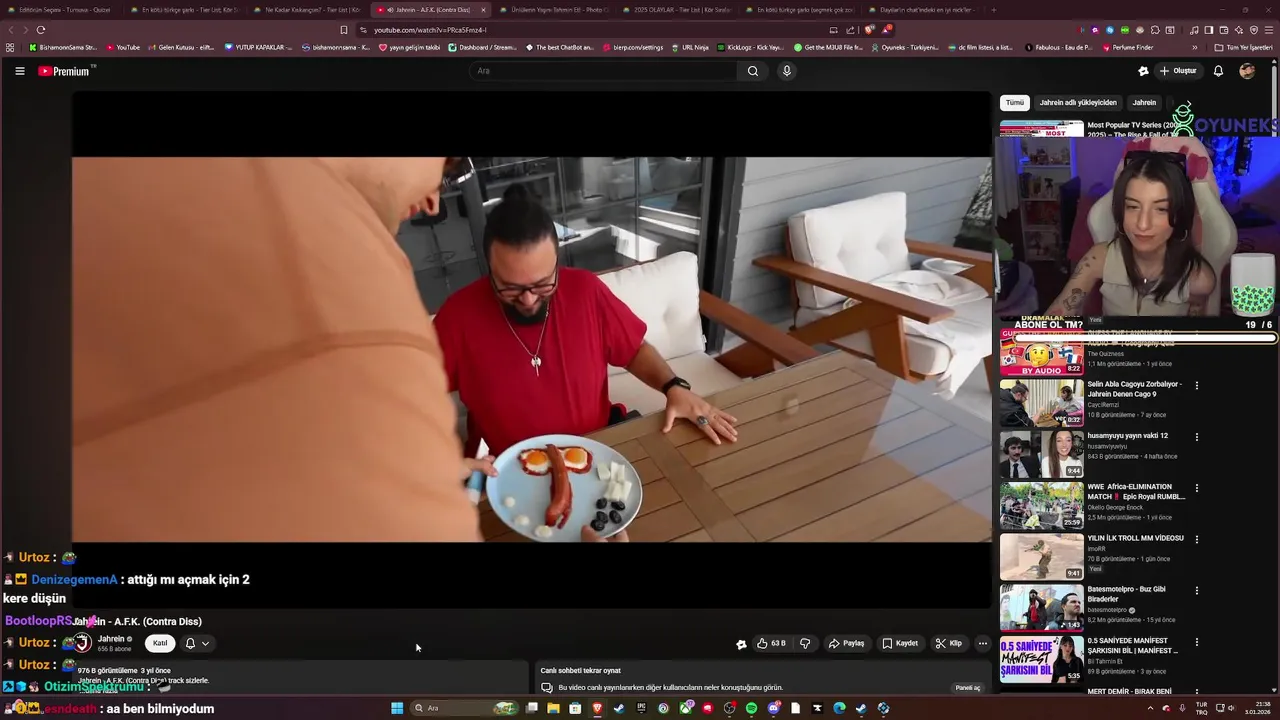This screenshot has width=1280, height=720.
Task: Close the active Jahrein A.F.K. tab
Action: click(483, 10)
